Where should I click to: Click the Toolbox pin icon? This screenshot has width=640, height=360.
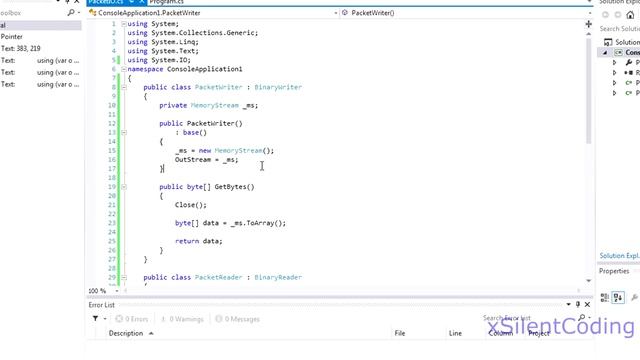[67, 2]
